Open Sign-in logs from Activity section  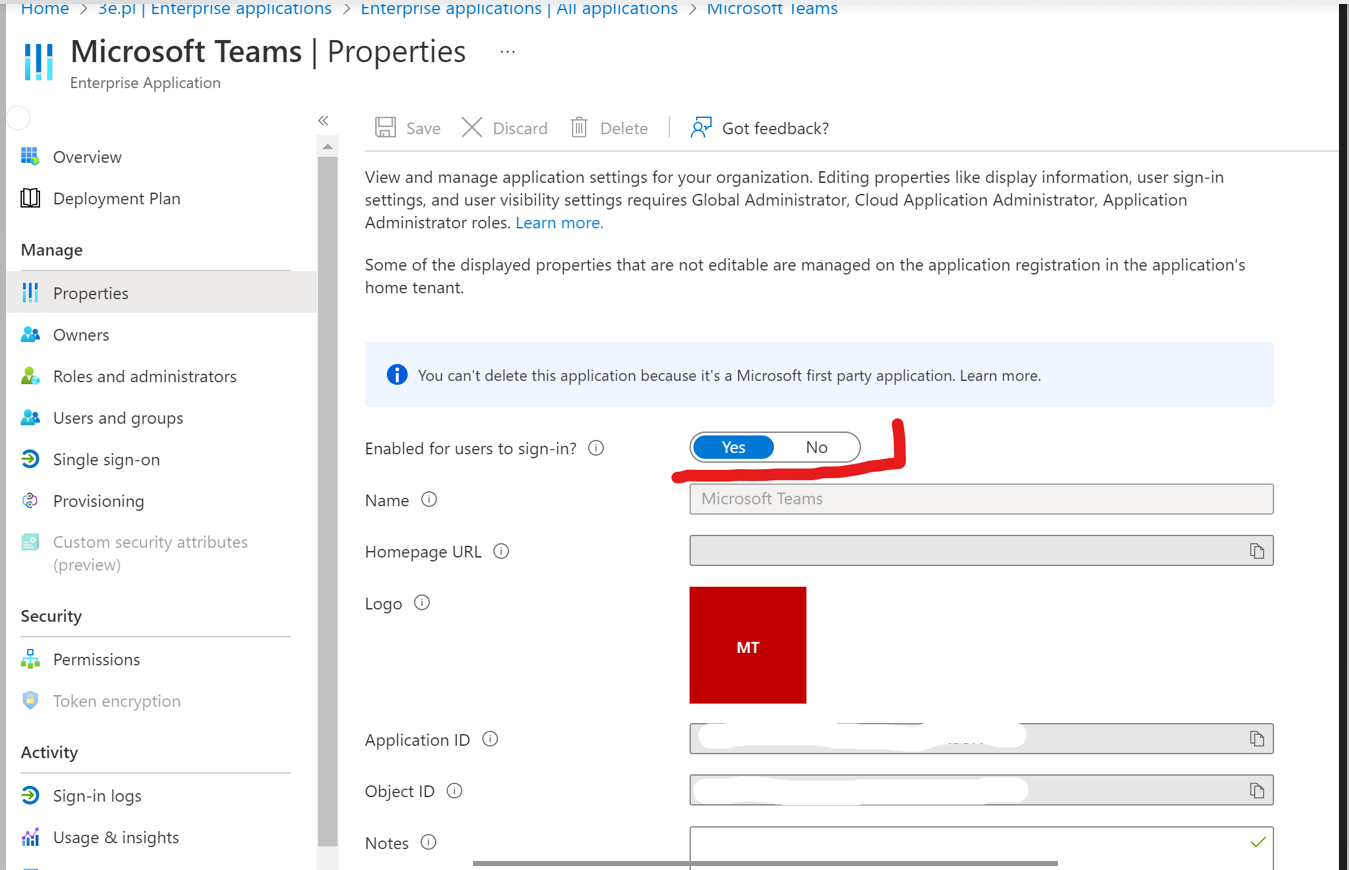(x=33, y=795)
